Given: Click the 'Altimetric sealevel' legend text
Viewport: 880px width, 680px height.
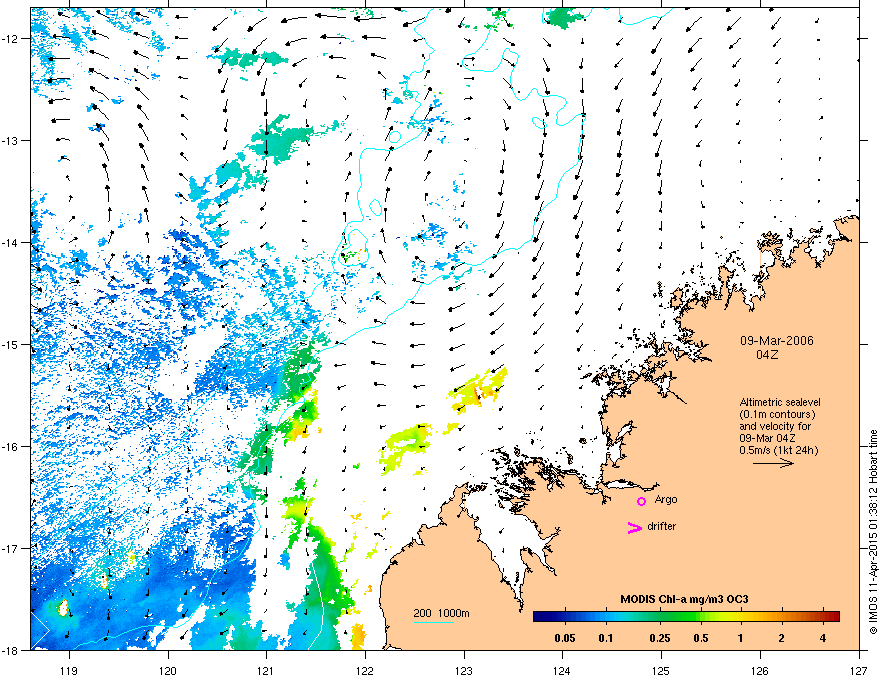Looking at the screenshot, I should click(x=780, y=402).
